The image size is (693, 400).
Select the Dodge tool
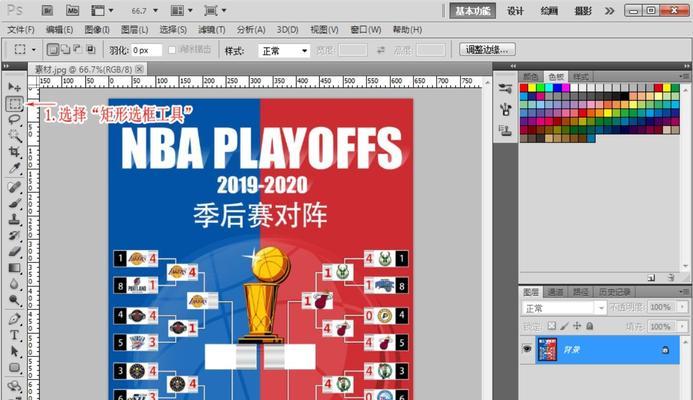[x=14, y=300]
